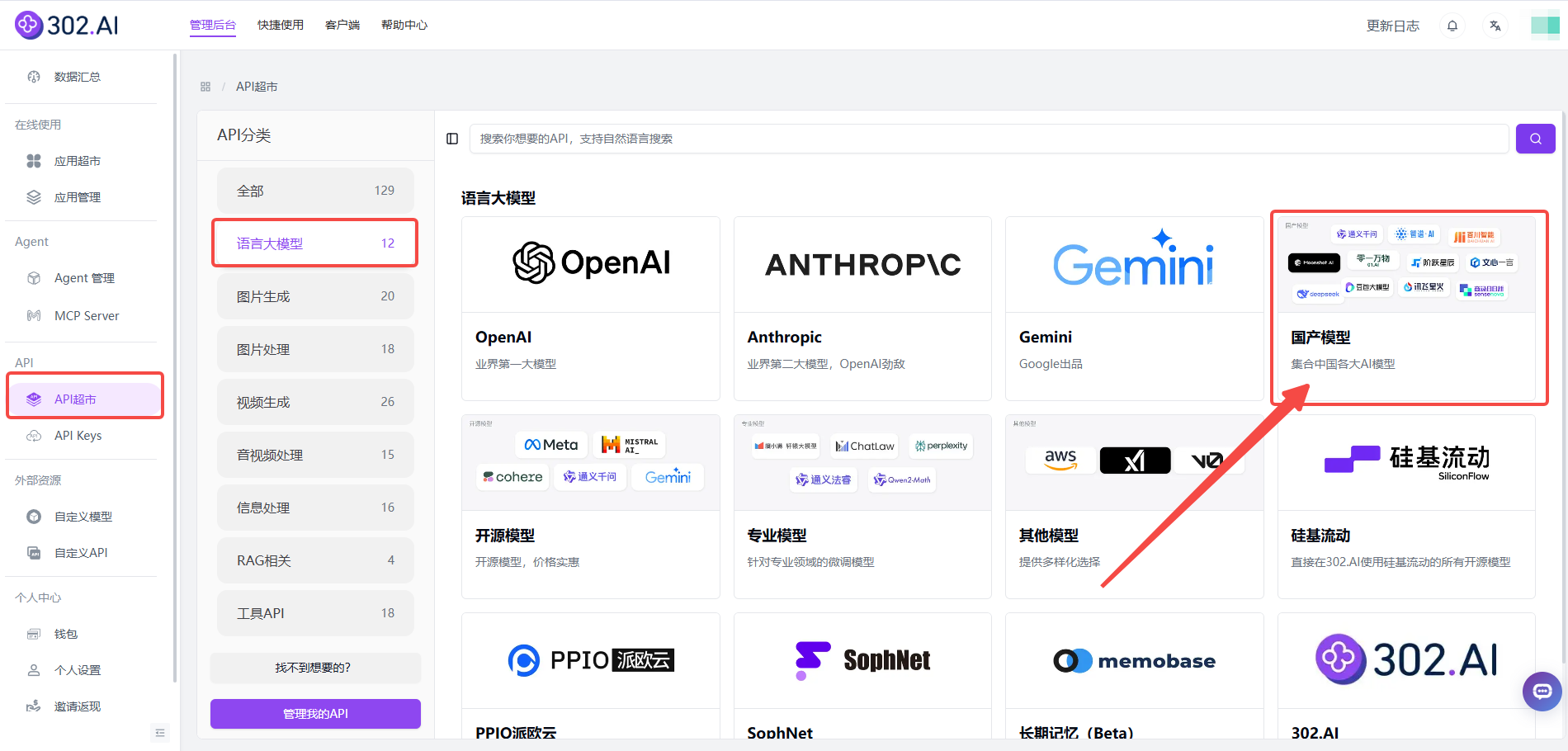Screen dimensions: 1568x751
Task: Click the 应用管理 layers icon
Action: 34,197
